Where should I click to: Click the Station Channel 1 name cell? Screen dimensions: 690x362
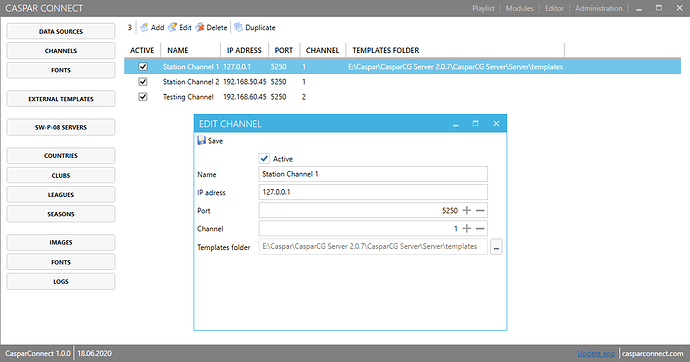click(191, 67)
